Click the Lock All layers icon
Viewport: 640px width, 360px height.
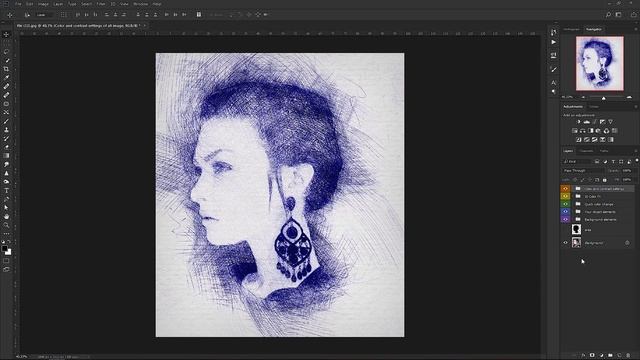click(604, 180)
